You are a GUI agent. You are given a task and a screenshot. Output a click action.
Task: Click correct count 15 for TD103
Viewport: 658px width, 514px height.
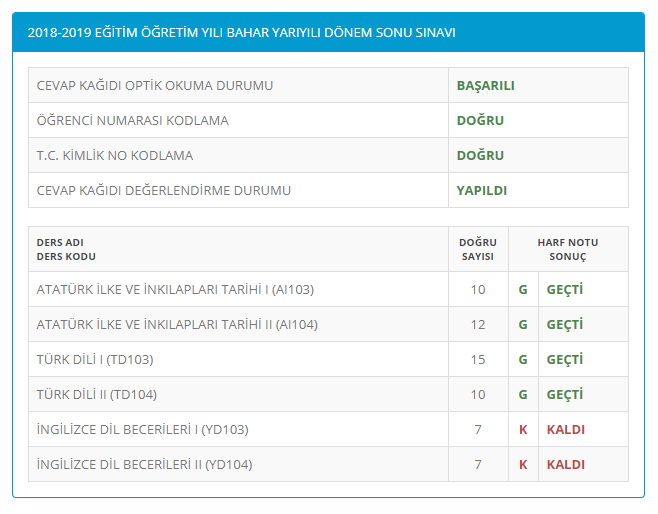point(478,360)
